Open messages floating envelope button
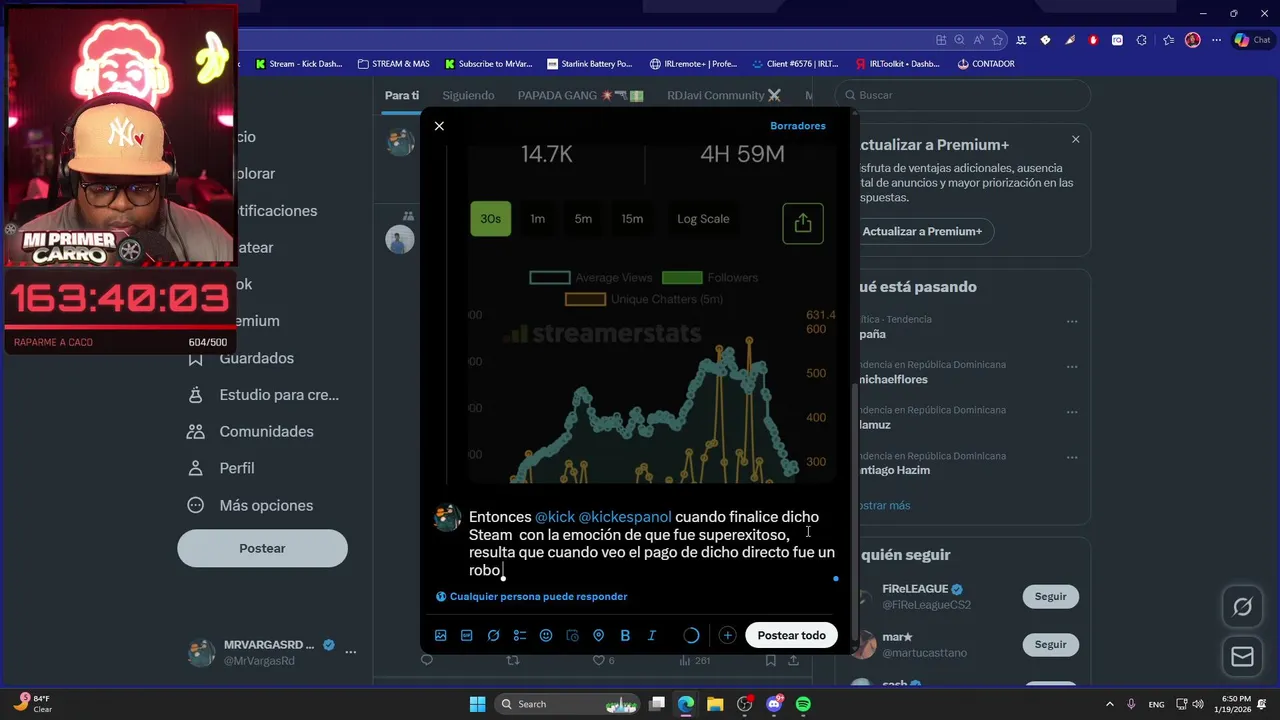 pyautogui.click(x=1242, y=657)
